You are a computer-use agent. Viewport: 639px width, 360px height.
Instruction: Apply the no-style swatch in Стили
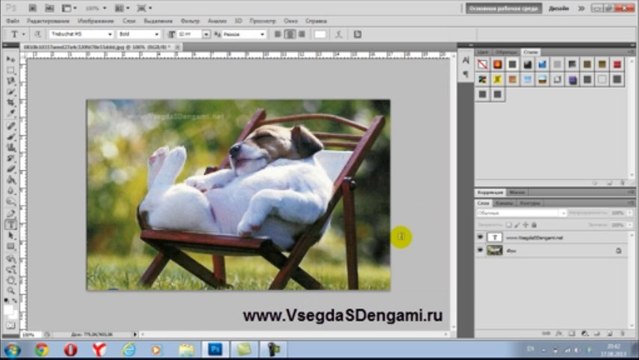[x=483, y=64]
